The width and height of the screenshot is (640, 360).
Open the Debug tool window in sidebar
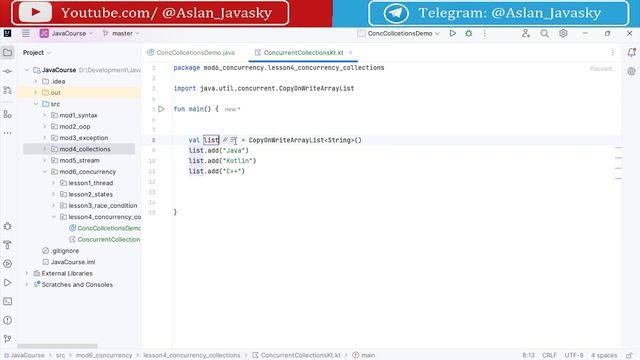pos(7,226)
